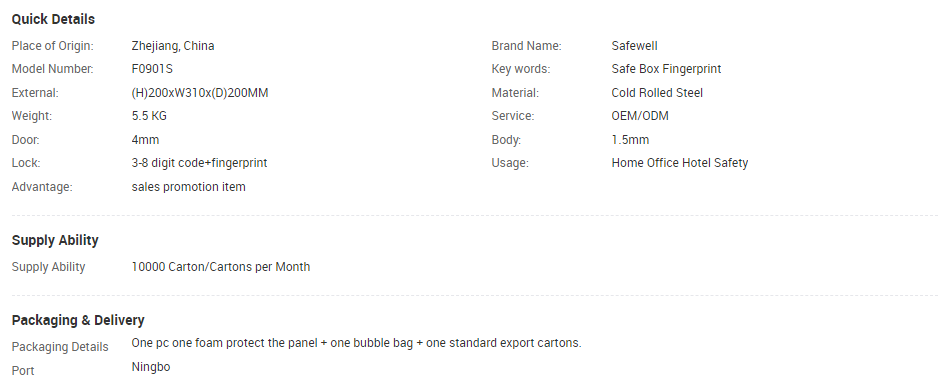Click the OEM/ODM service value
Image resolution: width=944 pixels, height=381 pixels.
click(x=640, y=116)
